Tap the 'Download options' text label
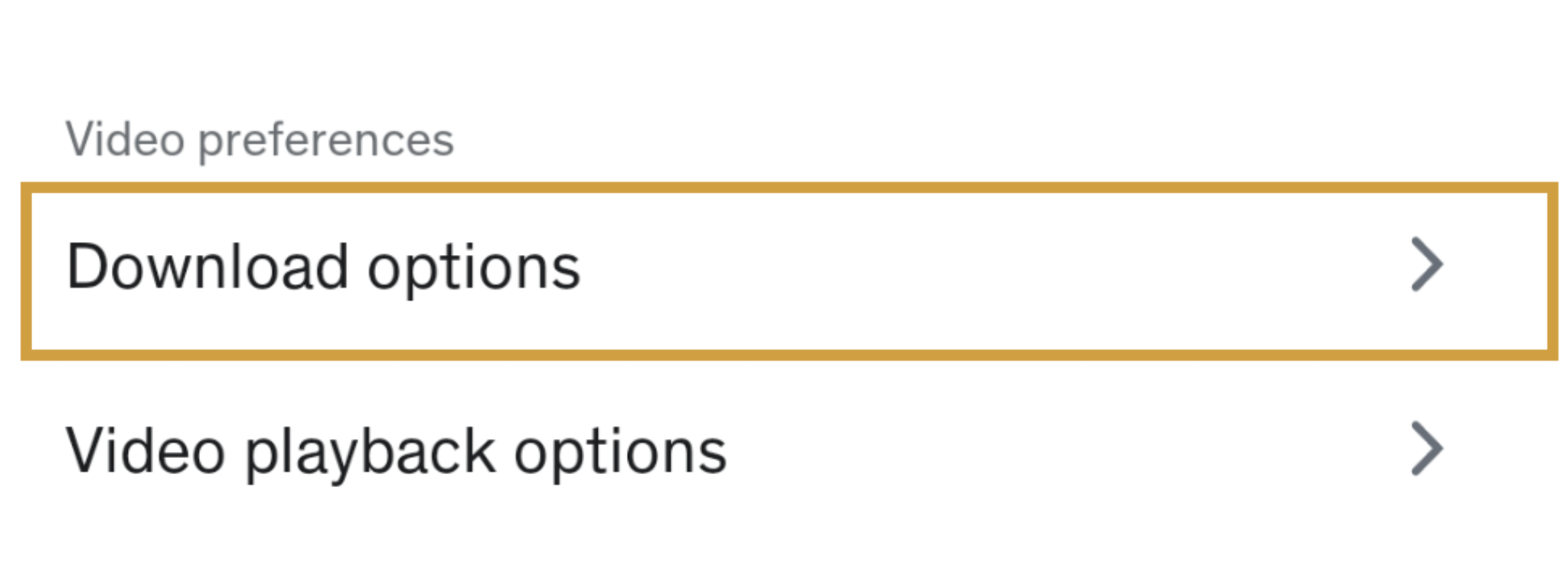This screenshot has width=1568, height=579. pos(323,268)
